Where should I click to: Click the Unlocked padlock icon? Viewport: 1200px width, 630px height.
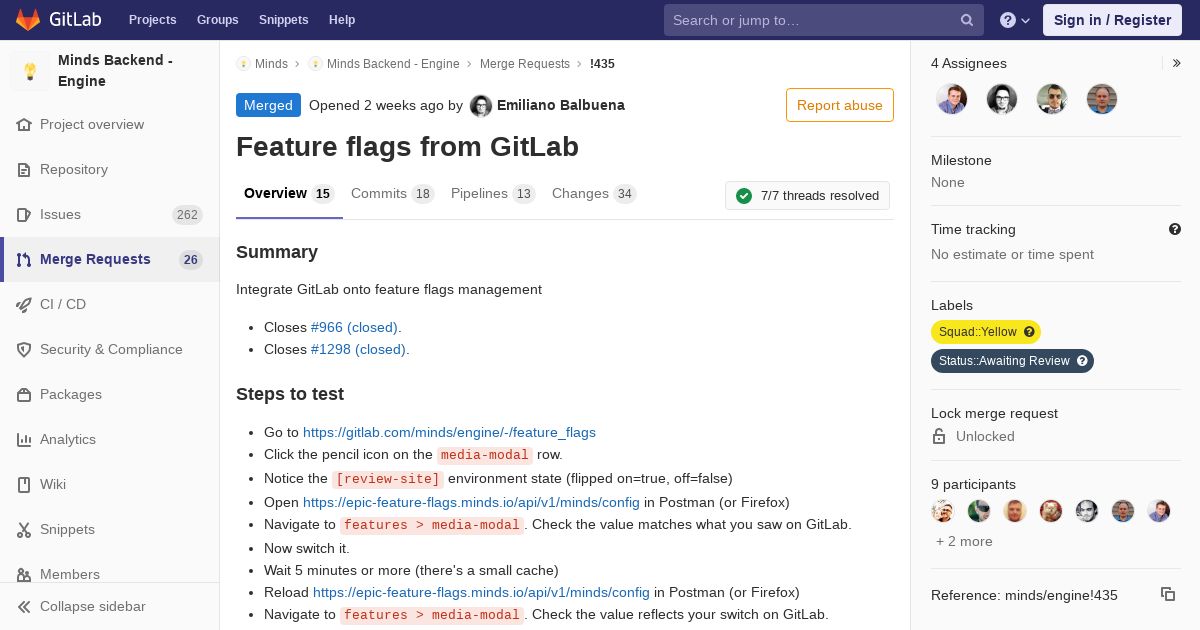[x=939, y=436]
